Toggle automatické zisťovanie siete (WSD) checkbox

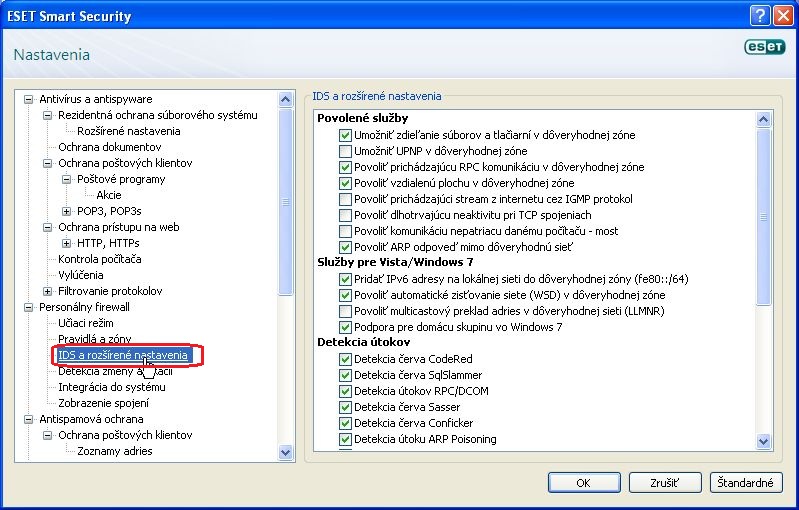pyautogui.click(x=345, y=296)
